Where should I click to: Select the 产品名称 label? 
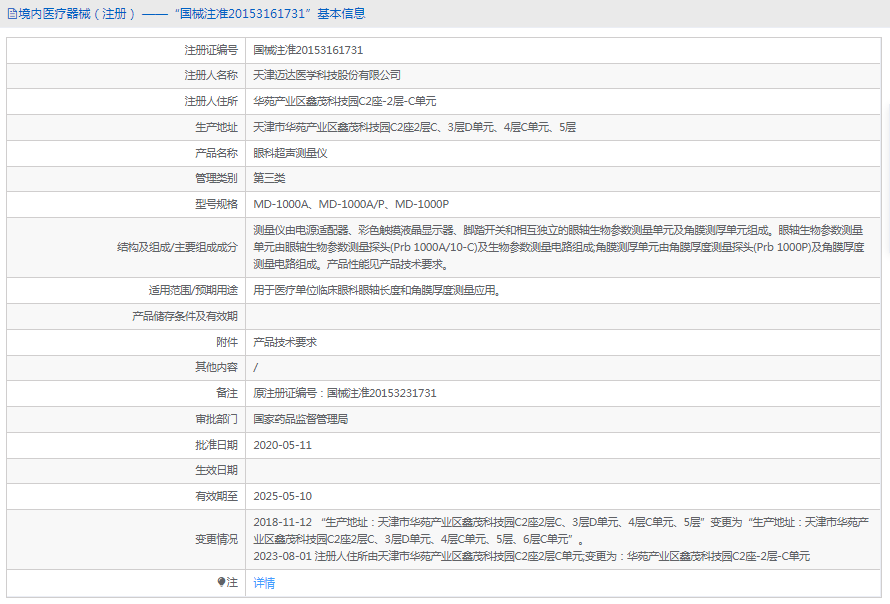(216, 153)
